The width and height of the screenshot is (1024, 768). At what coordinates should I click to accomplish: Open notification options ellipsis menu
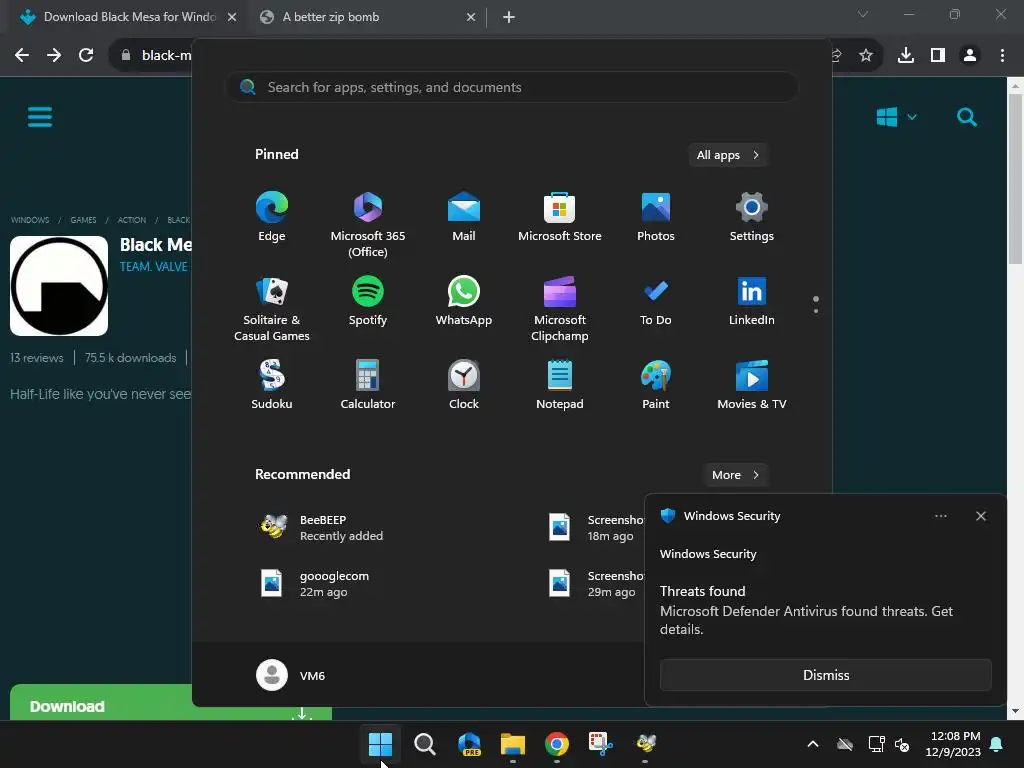tap(941, 516)
